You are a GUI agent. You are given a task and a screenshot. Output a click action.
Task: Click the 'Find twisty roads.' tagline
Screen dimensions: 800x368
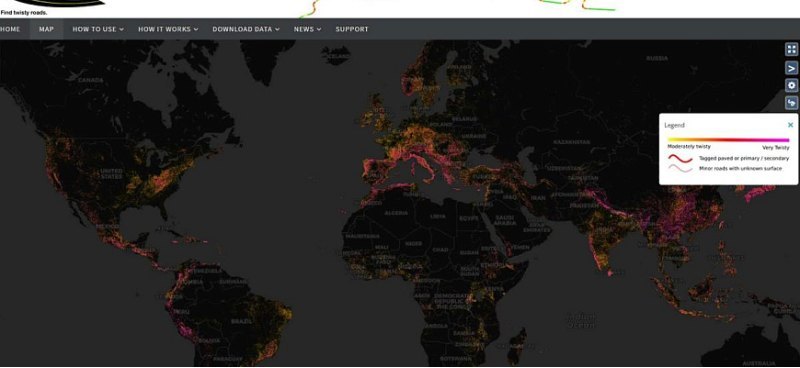pos(23,13)
